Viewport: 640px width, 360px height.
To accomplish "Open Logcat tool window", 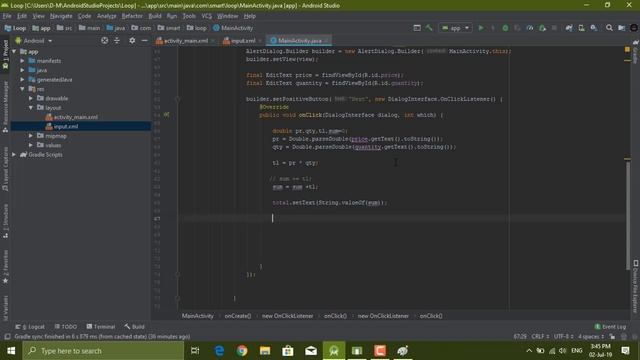I will pos(30,327).
